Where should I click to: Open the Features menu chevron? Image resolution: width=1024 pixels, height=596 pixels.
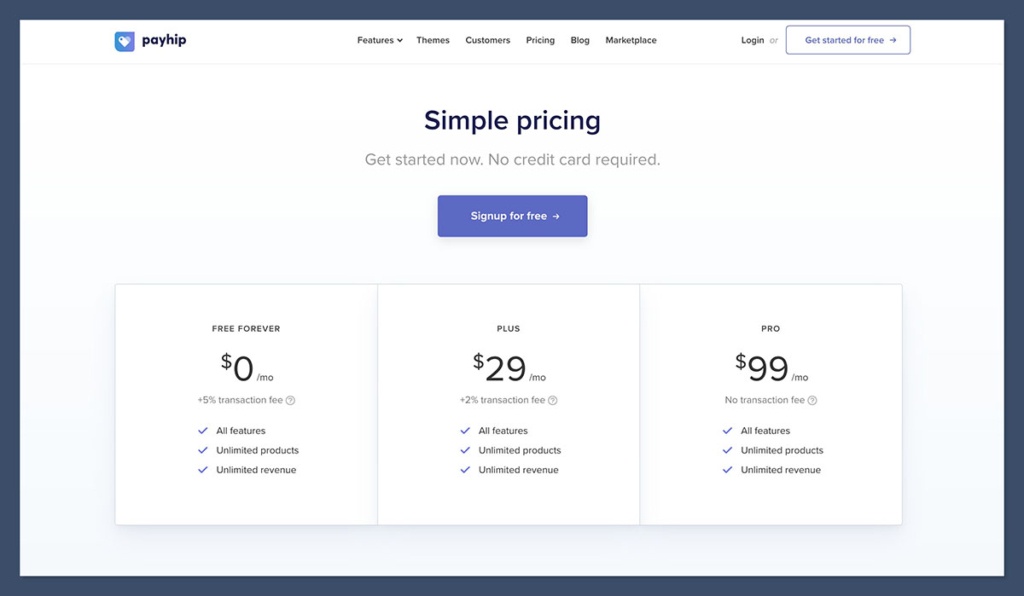click(x=398, y=40)
